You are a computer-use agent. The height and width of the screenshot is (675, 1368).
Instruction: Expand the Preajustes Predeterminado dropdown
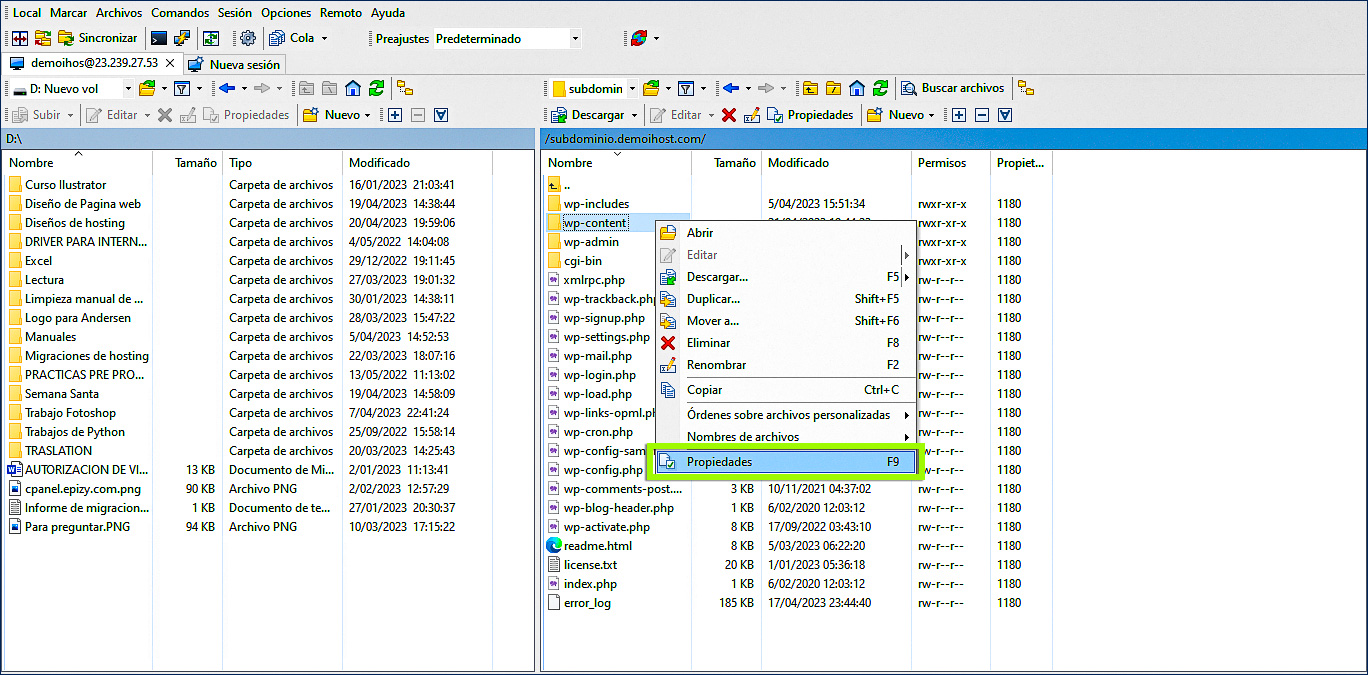coord(575,39)
